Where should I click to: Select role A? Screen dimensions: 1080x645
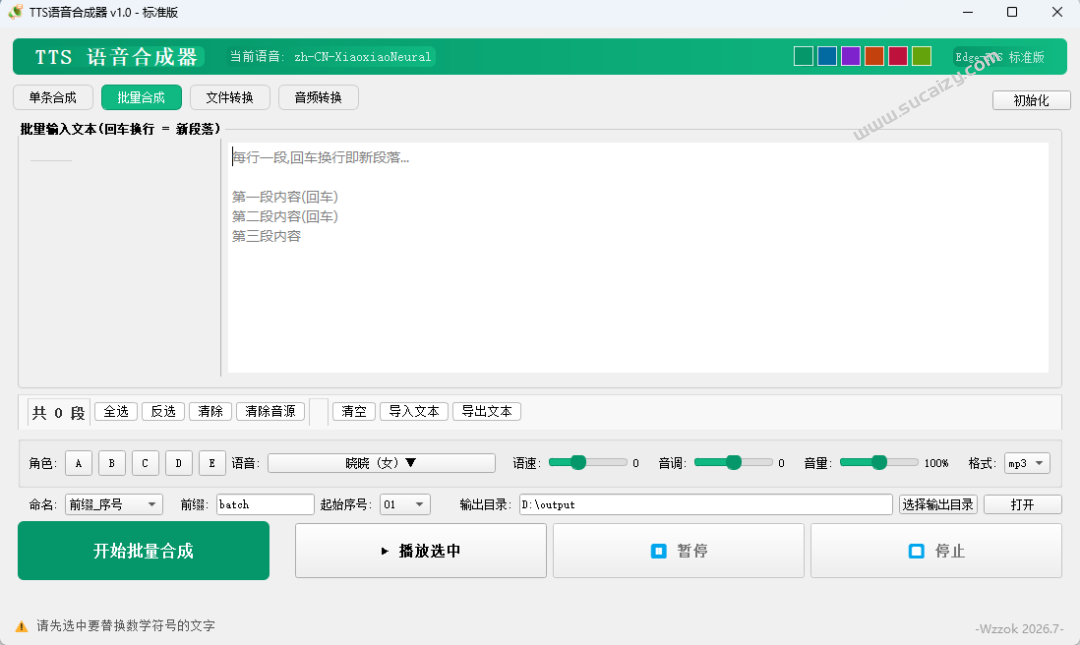pos(79,463)
